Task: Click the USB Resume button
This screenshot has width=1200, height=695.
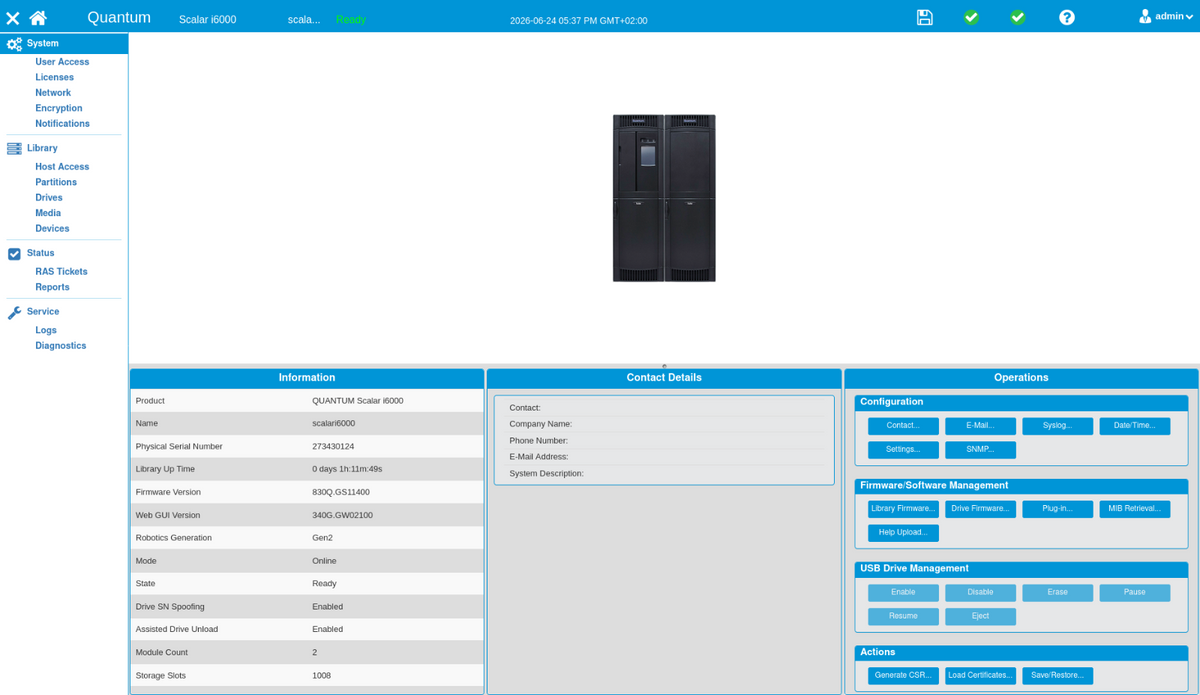Action: coord(903,617)
